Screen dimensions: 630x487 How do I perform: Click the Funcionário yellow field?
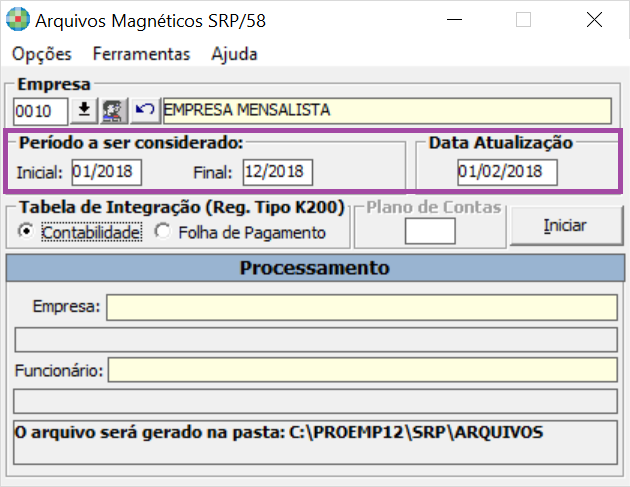[x=362, y=370]
